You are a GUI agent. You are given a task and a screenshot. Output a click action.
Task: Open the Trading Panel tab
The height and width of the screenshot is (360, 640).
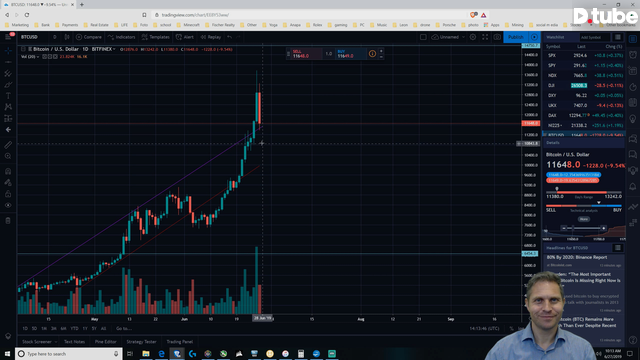180,342
